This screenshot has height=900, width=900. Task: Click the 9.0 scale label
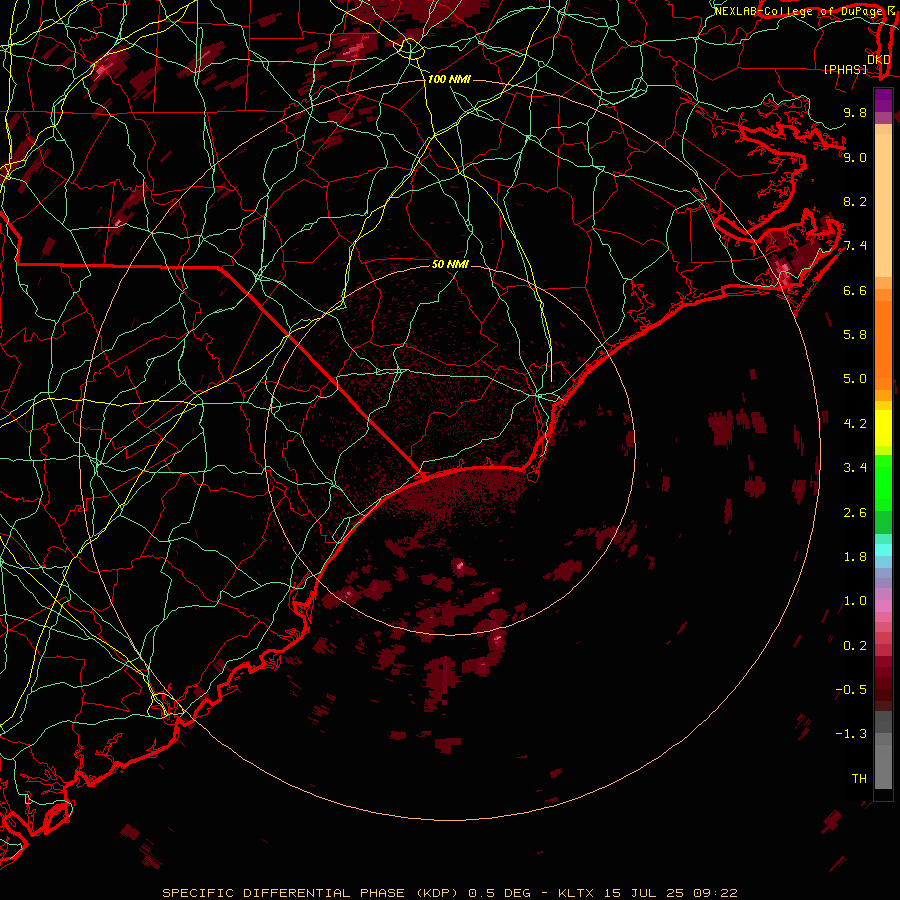pos(855,157)
